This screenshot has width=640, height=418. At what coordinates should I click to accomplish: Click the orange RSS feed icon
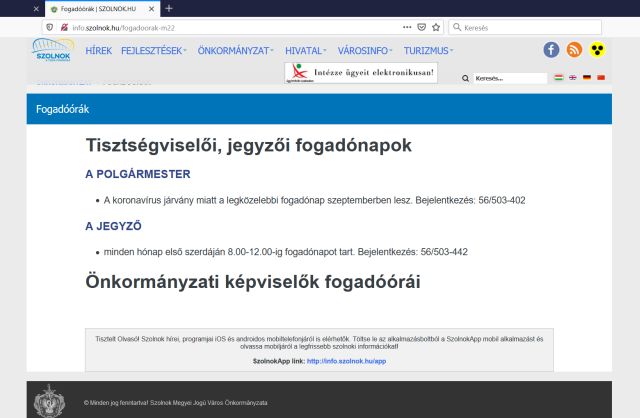(x=574, y=50)
